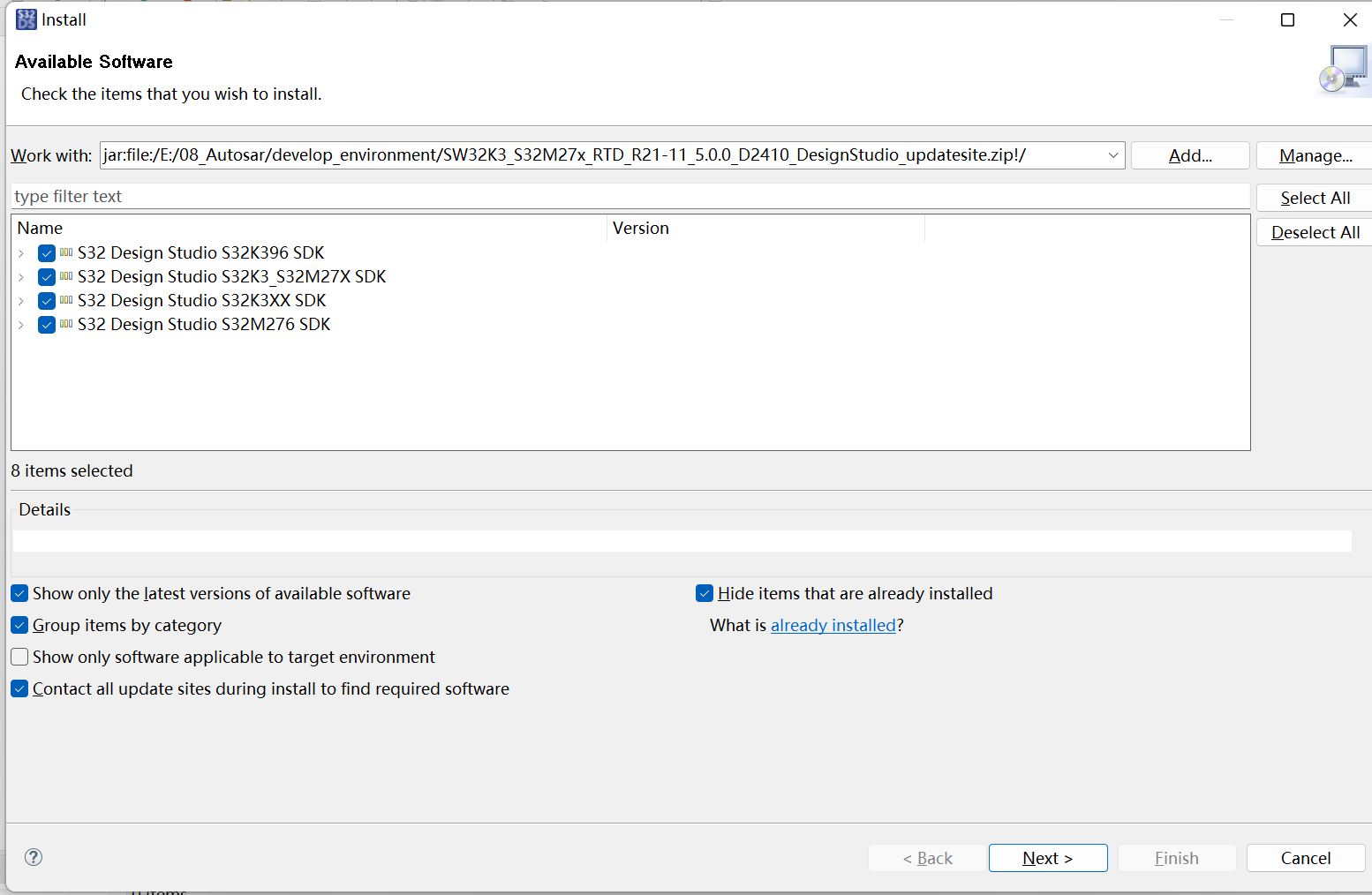Click the Name column header
The width and height of the screenshot is (1372, 895).
pyautogui.click(x=309, y=228)
